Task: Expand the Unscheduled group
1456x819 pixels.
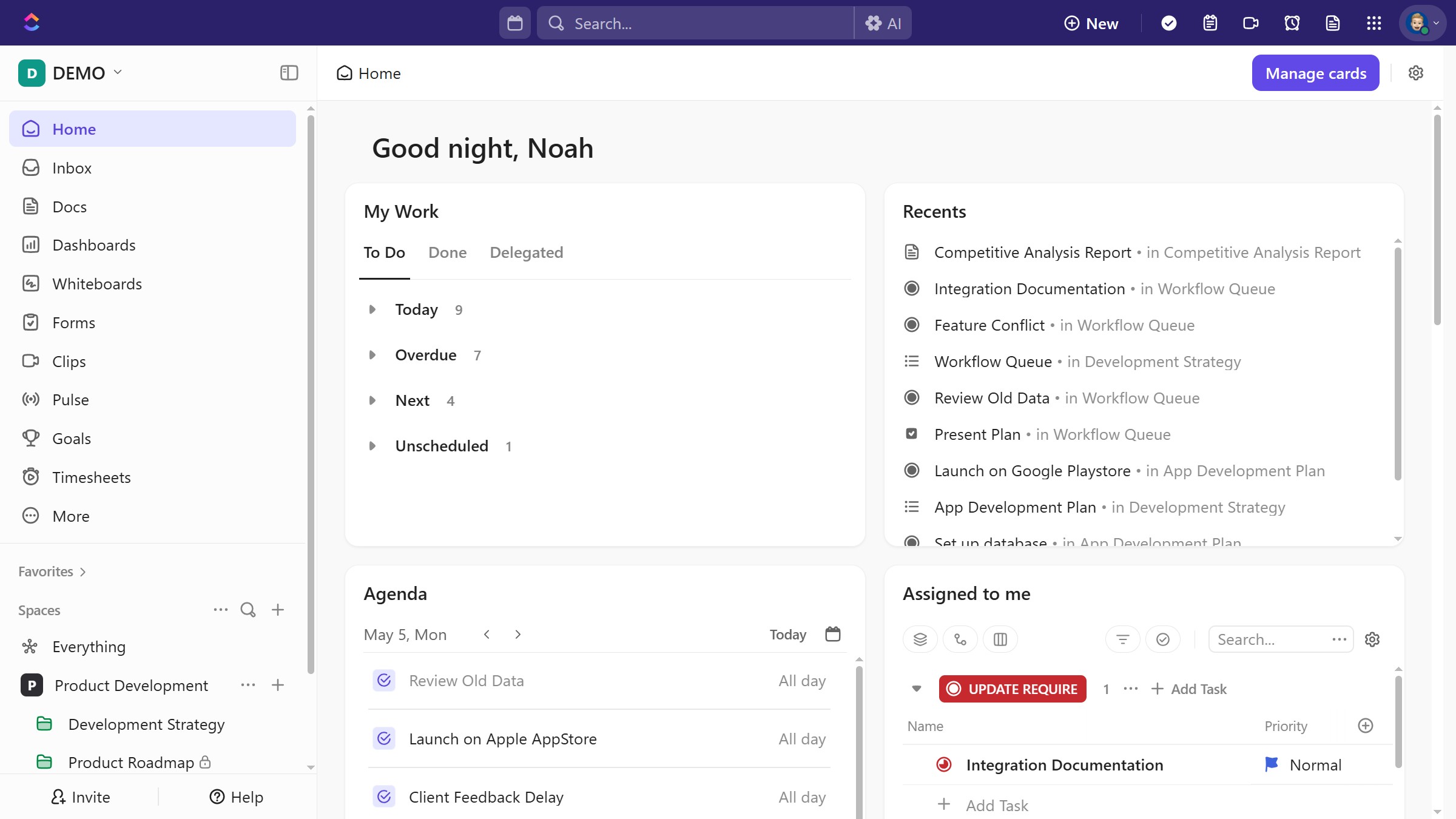Action: click(372, 446)
